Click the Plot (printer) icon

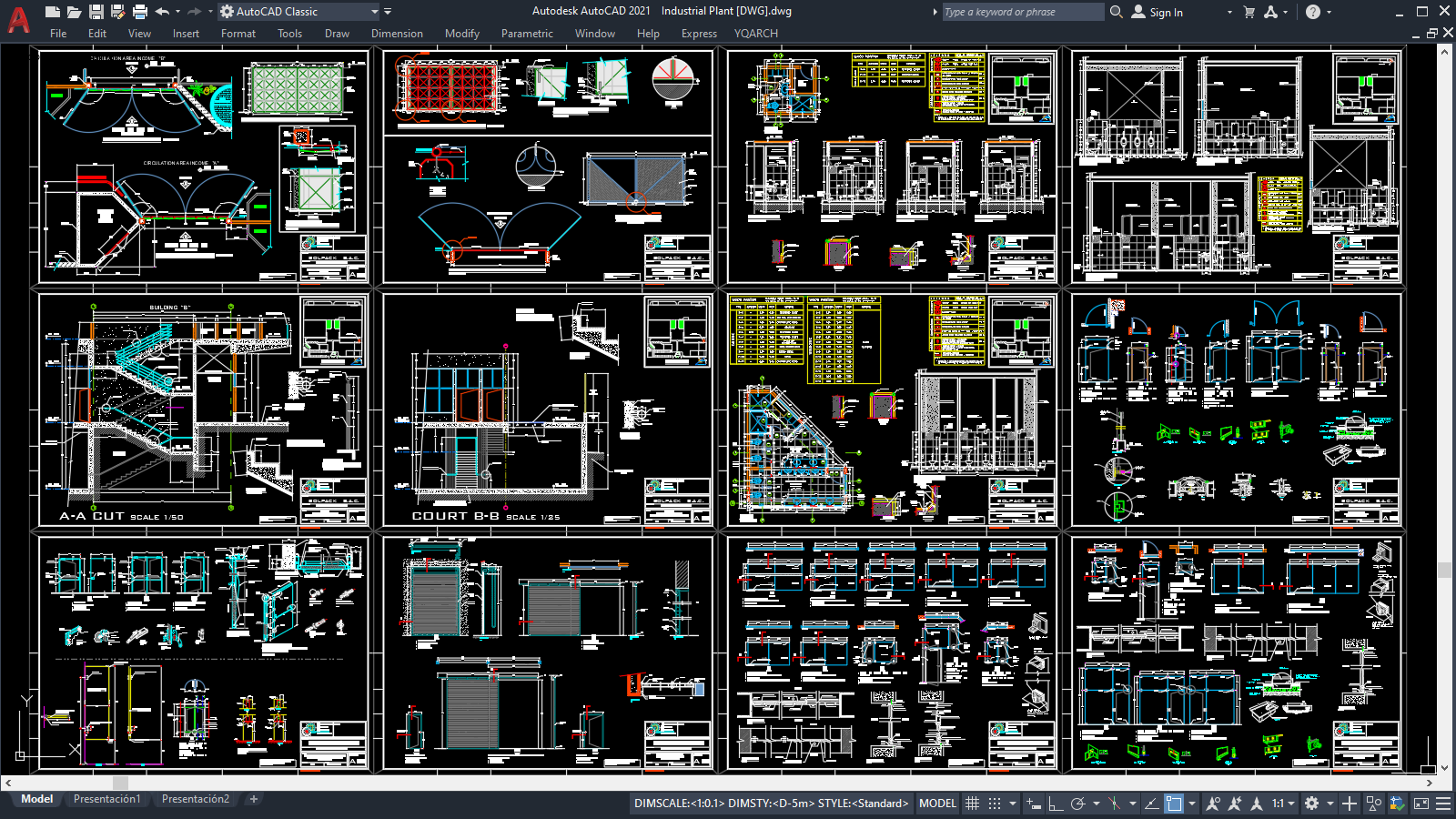coord(139,11)
